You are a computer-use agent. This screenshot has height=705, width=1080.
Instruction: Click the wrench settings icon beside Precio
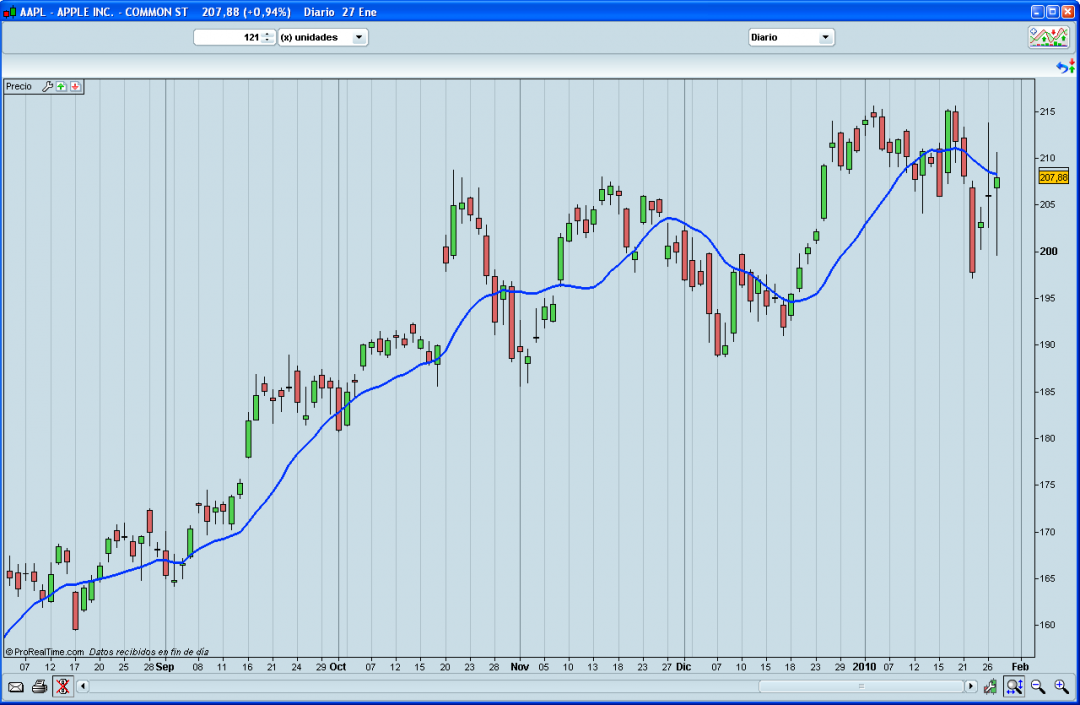46,87
